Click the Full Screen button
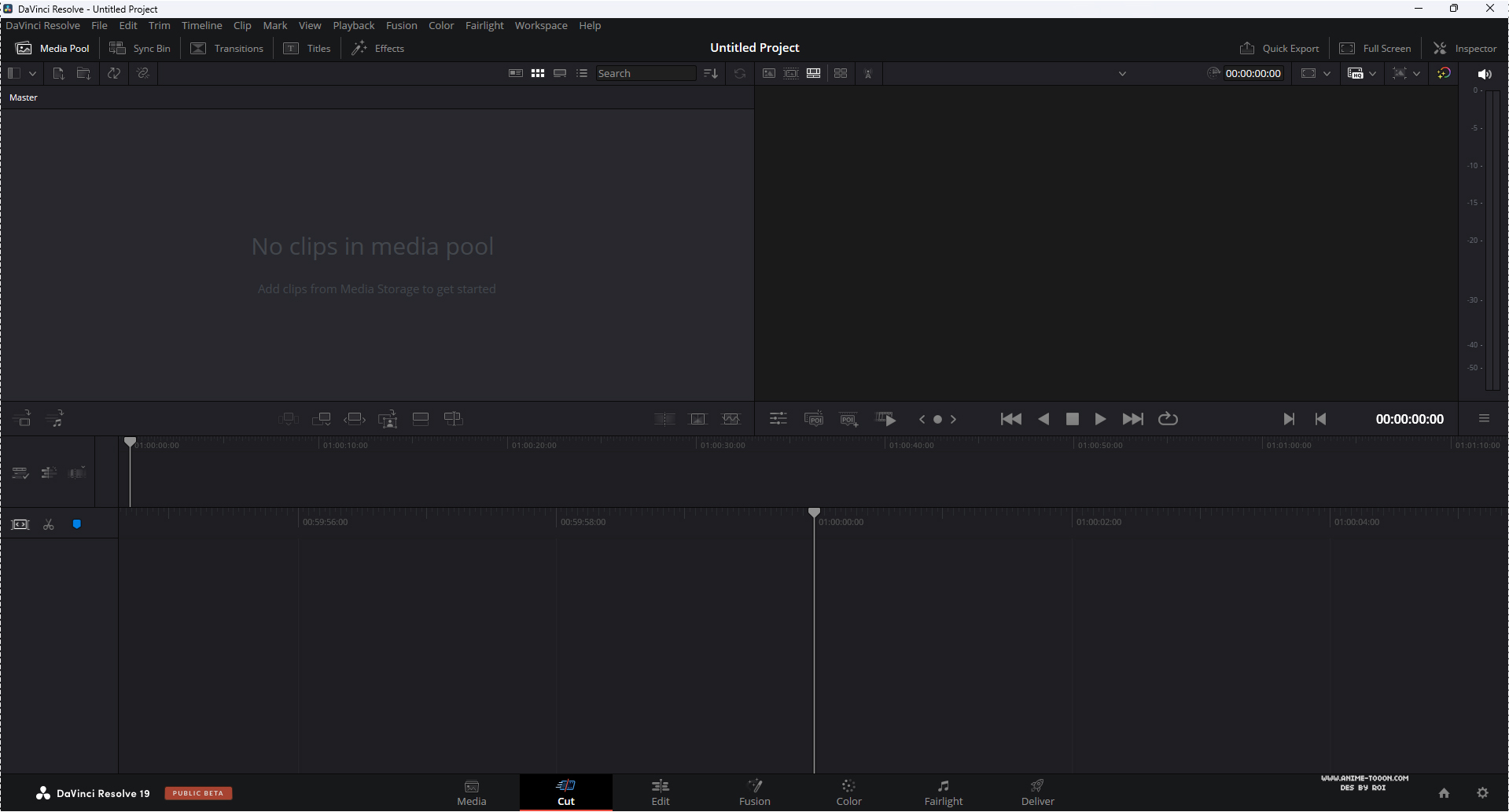1509x812 pixels. click(1375, 48)
